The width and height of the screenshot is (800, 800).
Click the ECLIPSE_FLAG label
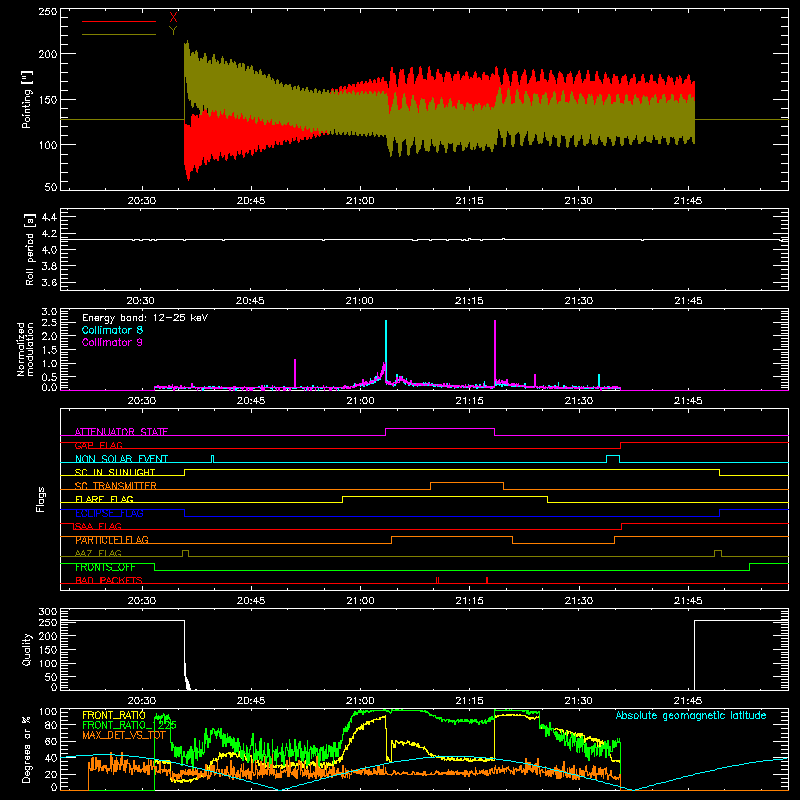pos(109,513)
